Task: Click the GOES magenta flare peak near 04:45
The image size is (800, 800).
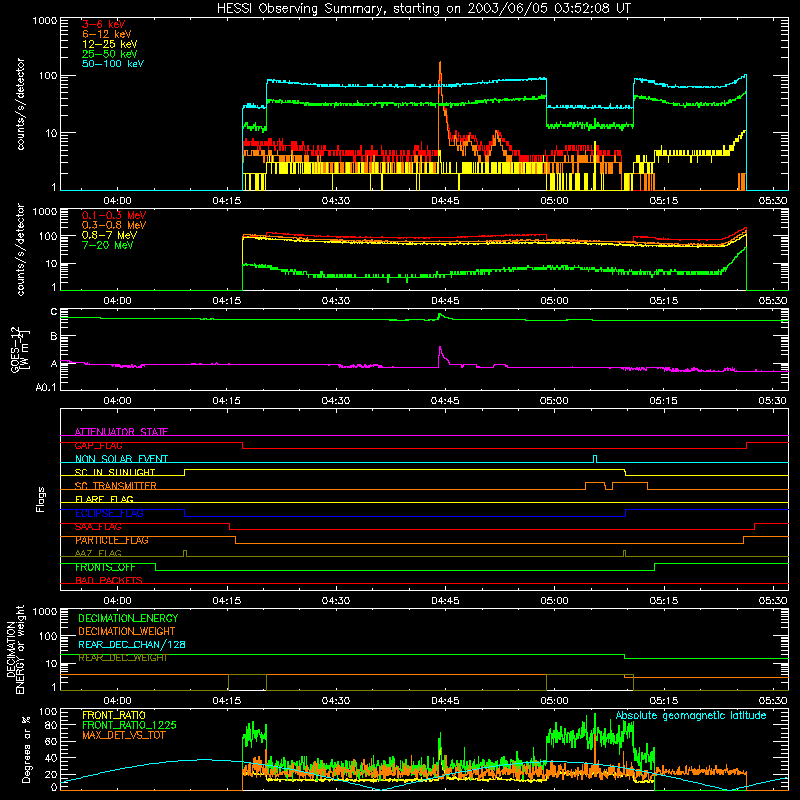Action: (440, 348)
